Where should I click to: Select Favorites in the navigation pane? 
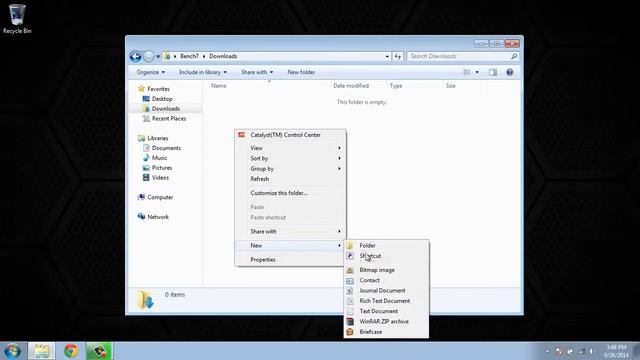click(x=154, y=89)
